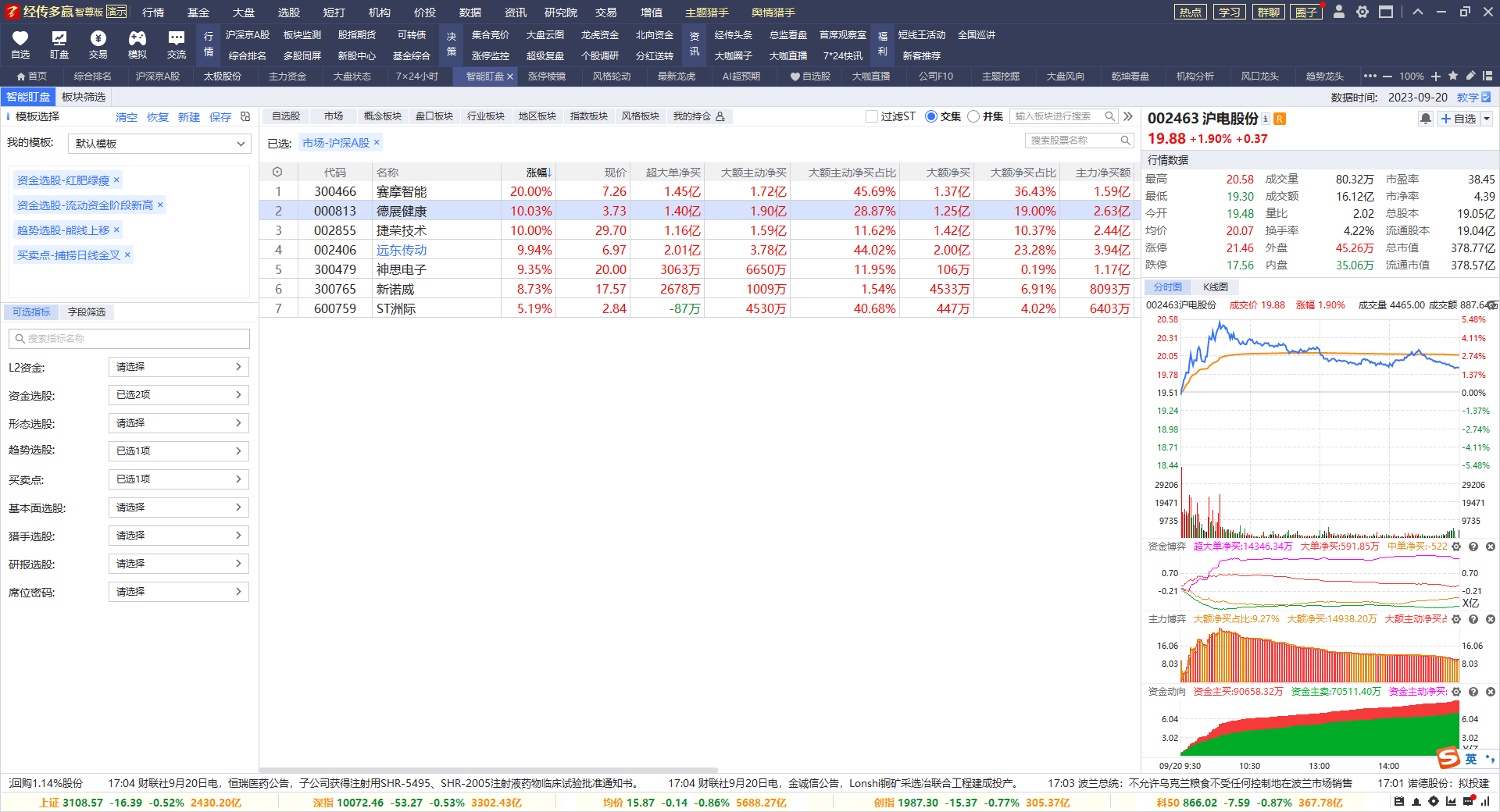
Task: Open the 盯盘 chart monitor icon
Action: (59, 39)
